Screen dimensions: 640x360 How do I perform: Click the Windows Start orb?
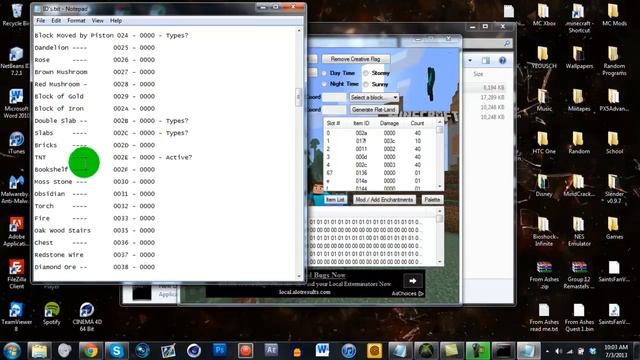(x=12, y=350)
